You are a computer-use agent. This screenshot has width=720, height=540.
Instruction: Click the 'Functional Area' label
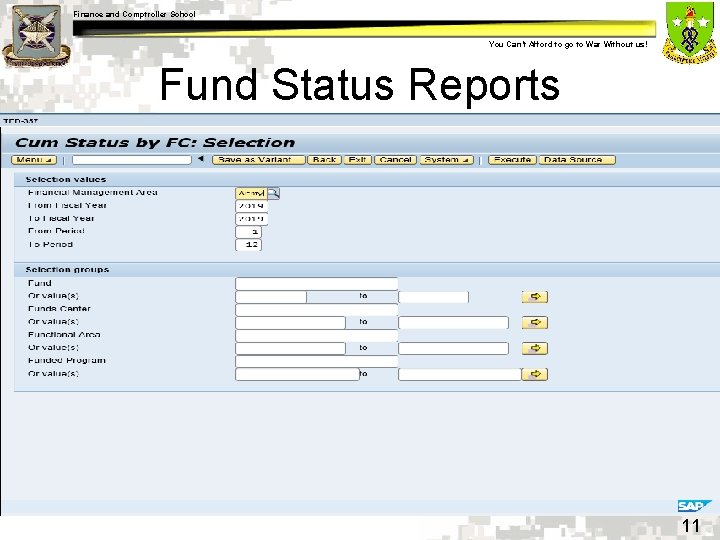pyautogui.click(x=64, y=335)
